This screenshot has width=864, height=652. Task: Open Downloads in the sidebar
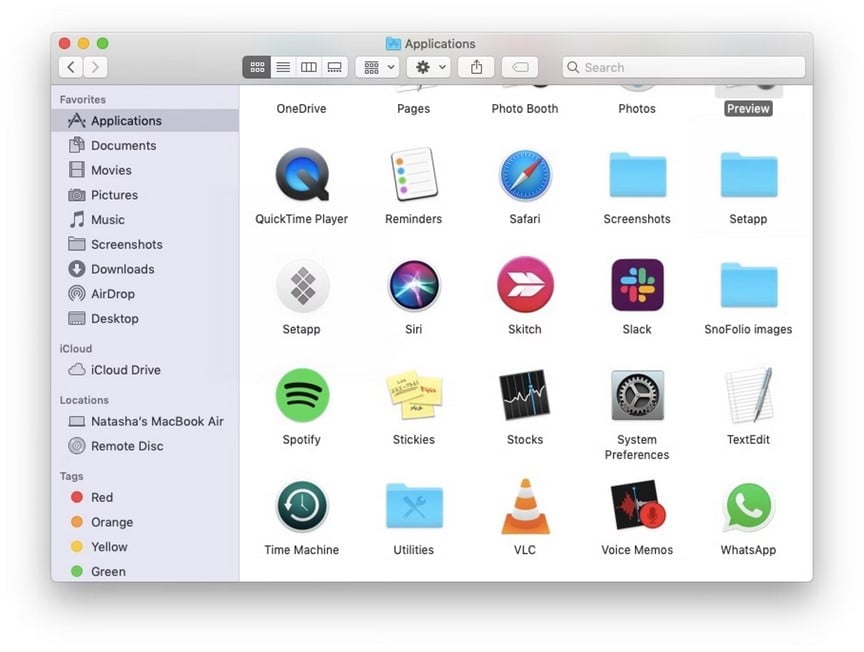[x=122, y=269]
